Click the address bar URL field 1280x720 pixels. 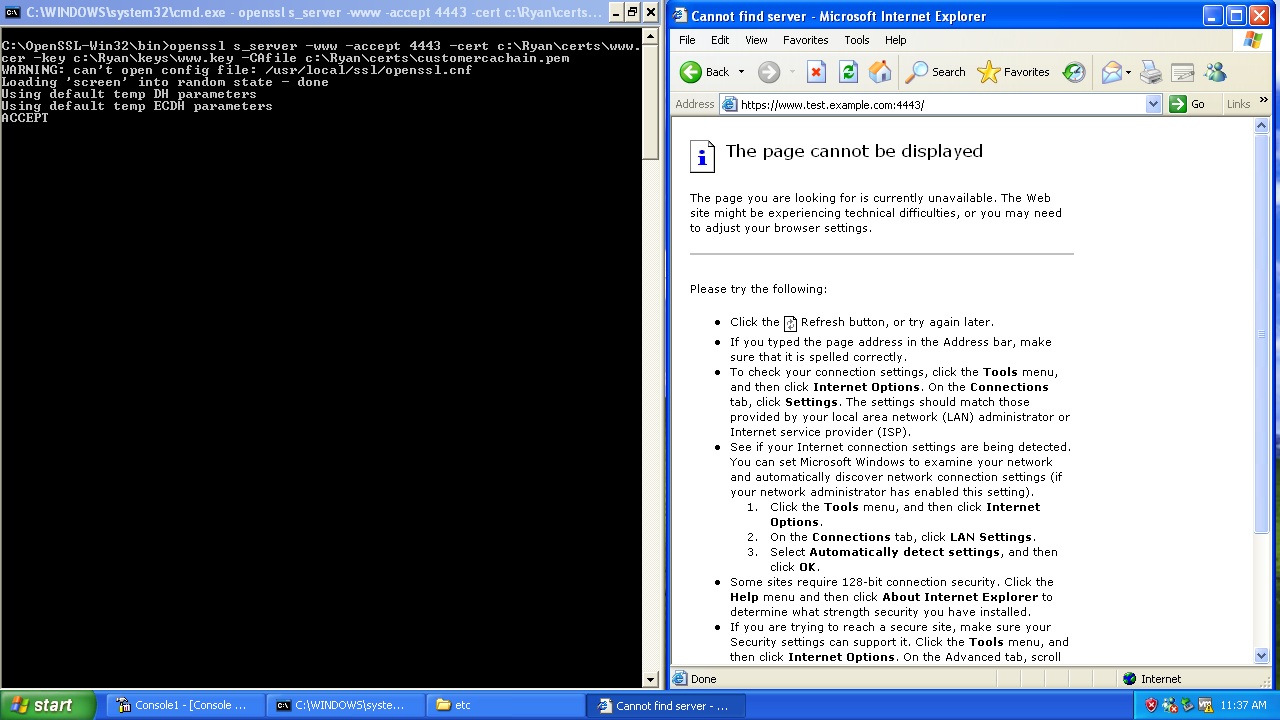click(x=940, y=104)
